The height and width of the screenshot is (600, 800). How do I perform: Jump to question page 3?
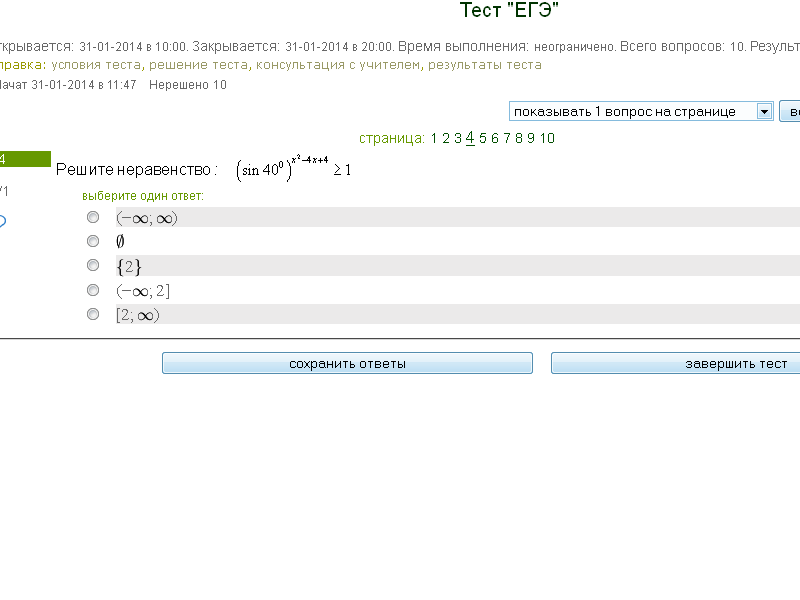(x=458, y=138)
